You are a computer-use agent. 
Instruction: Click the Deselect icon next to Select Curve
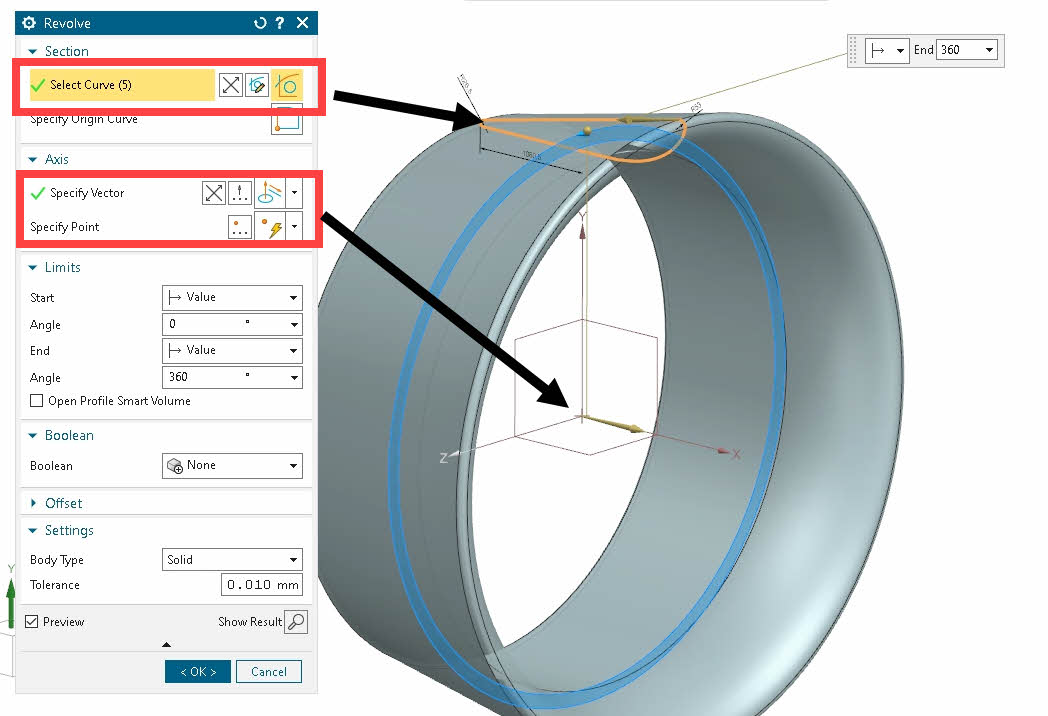tap(230, 85)
